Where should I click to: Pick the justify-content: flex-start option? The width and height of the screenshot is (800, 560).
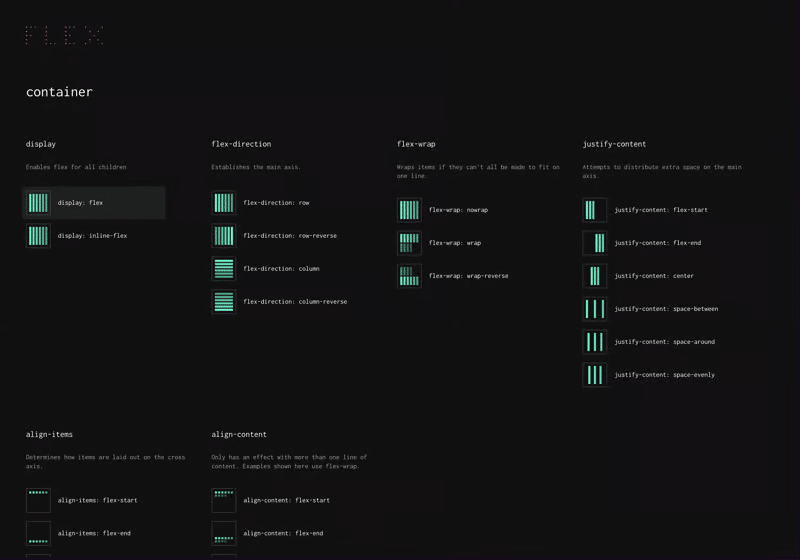click(x=661, y=210)
